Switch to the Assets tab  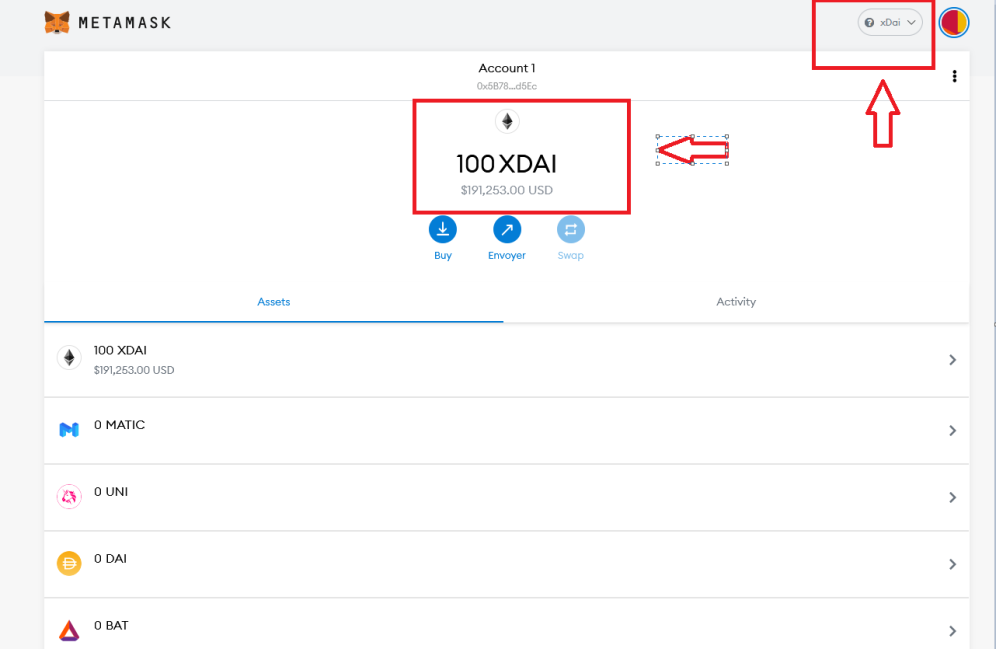pyautogui.click(x=274, y=302)
